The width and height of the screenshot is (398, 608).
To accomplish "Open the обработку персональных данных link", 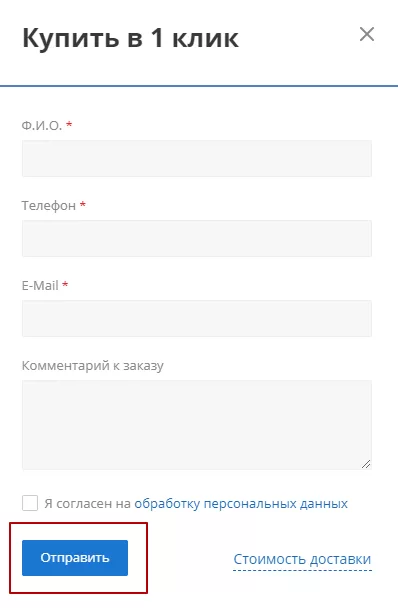I will 241,504.
